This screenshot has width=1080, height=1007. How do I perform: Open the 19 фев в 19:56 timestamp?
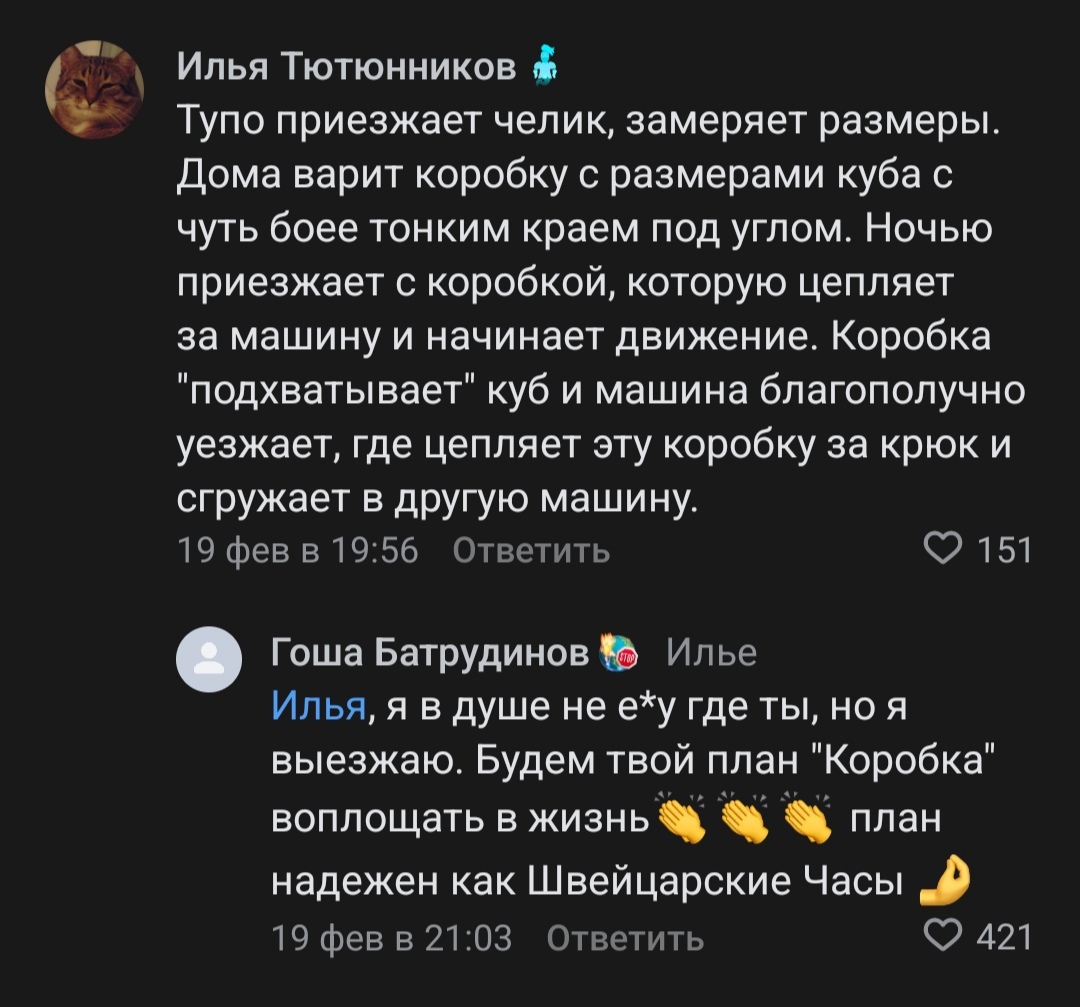coord(298,550)
